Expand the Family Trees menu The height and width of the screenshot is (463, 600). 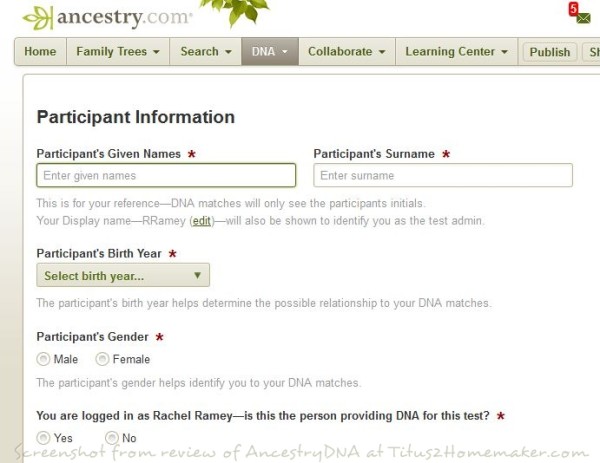point(118,52)
